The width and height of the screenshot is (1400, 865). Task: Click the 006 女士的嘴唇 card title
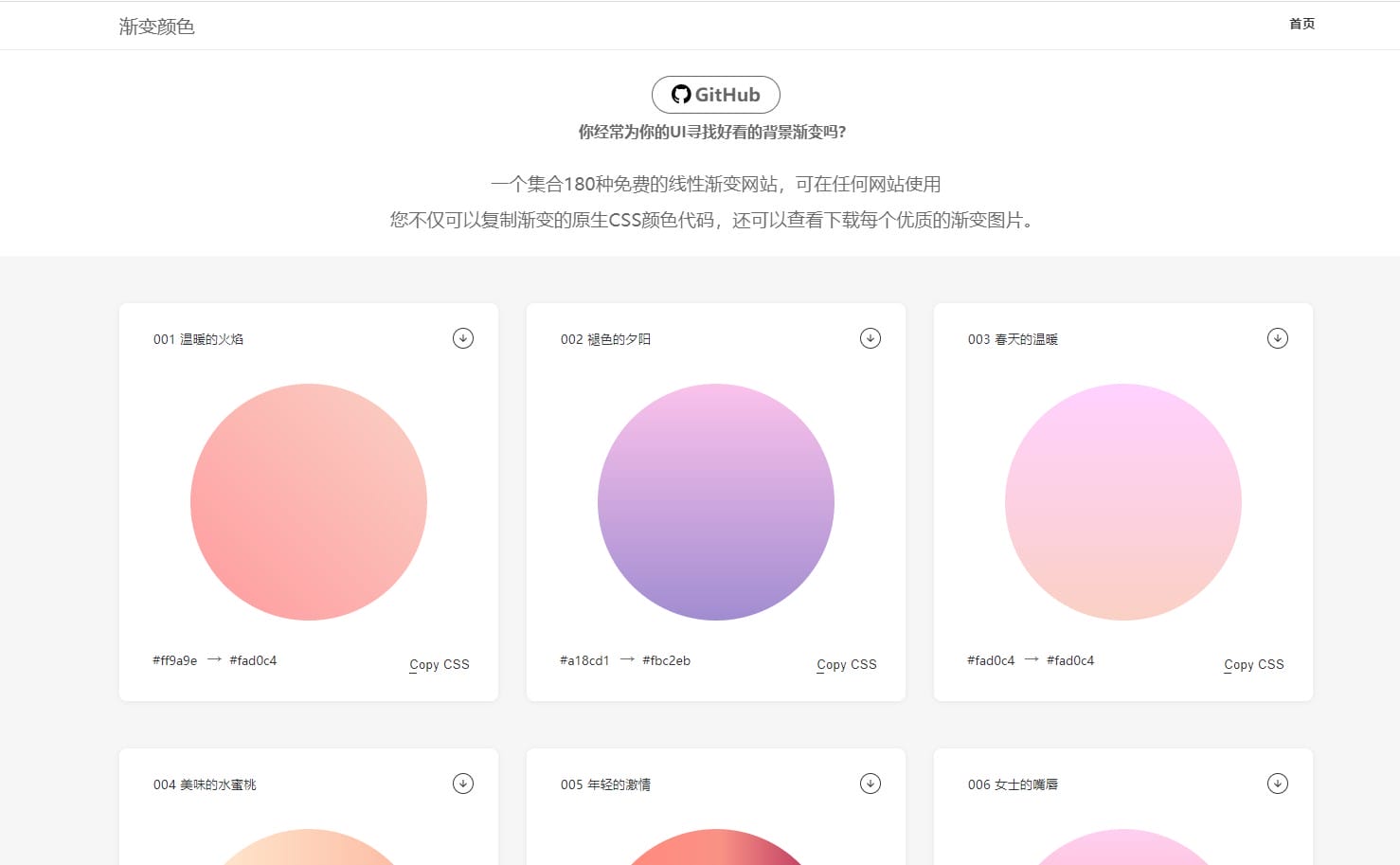click(x=1014, y=784)
